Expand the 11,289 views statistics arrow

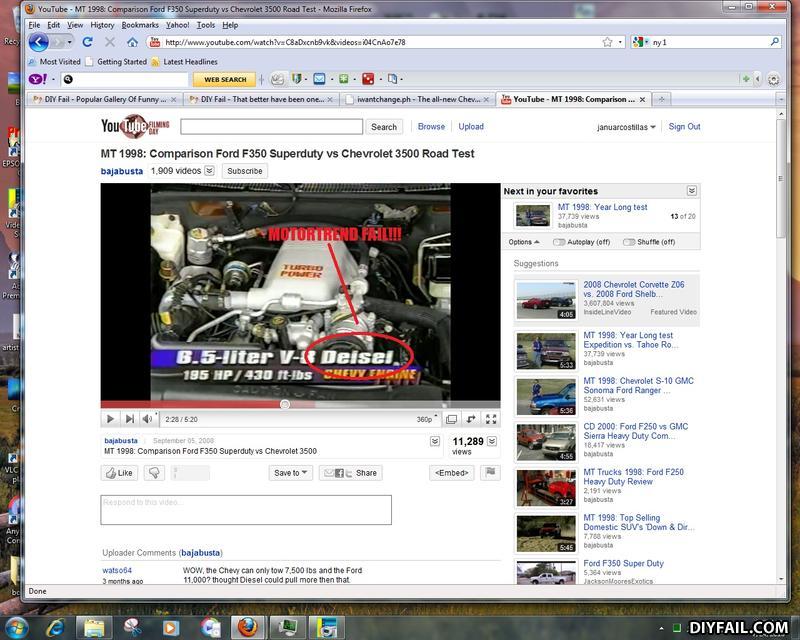[492, 441]
